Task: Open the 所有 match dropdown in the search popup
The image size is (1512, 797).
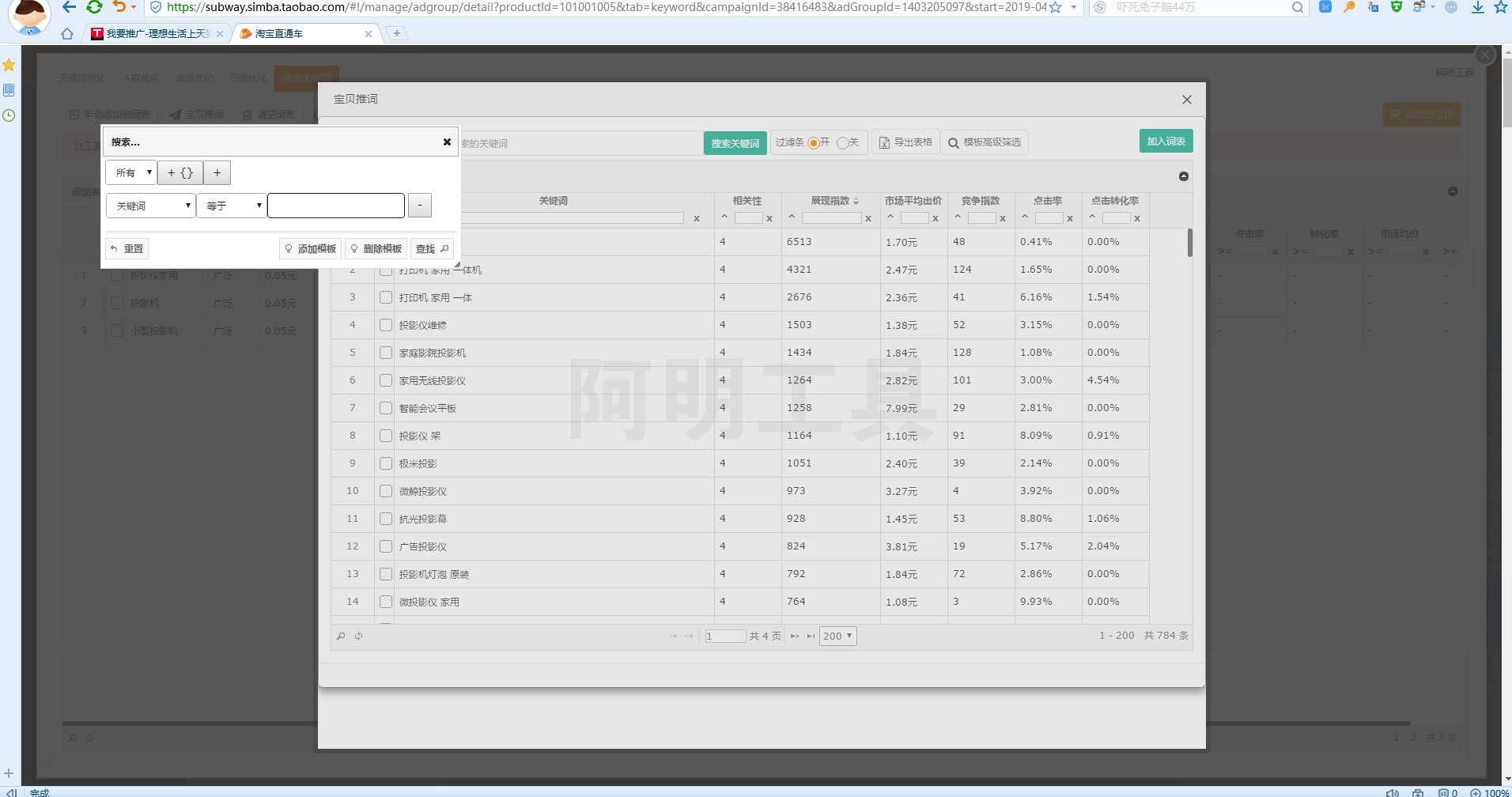Action: click(x=131, y=172)
